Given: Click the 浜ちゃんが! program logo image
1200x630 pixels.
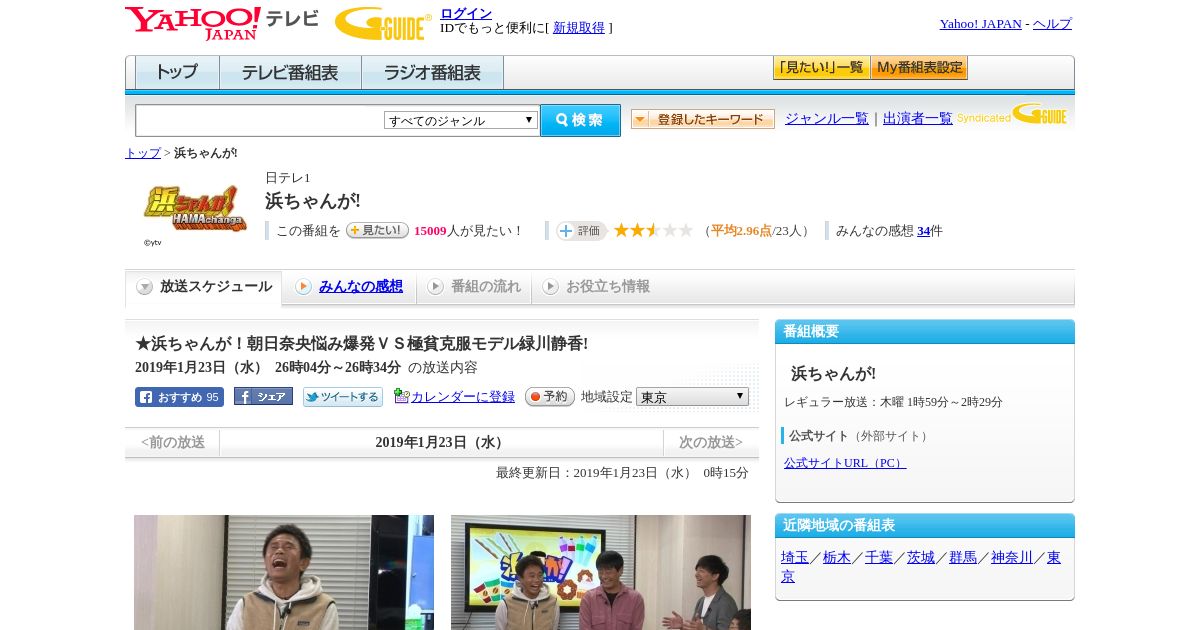Looking at the screenshot, I should [x=195, y=208].
